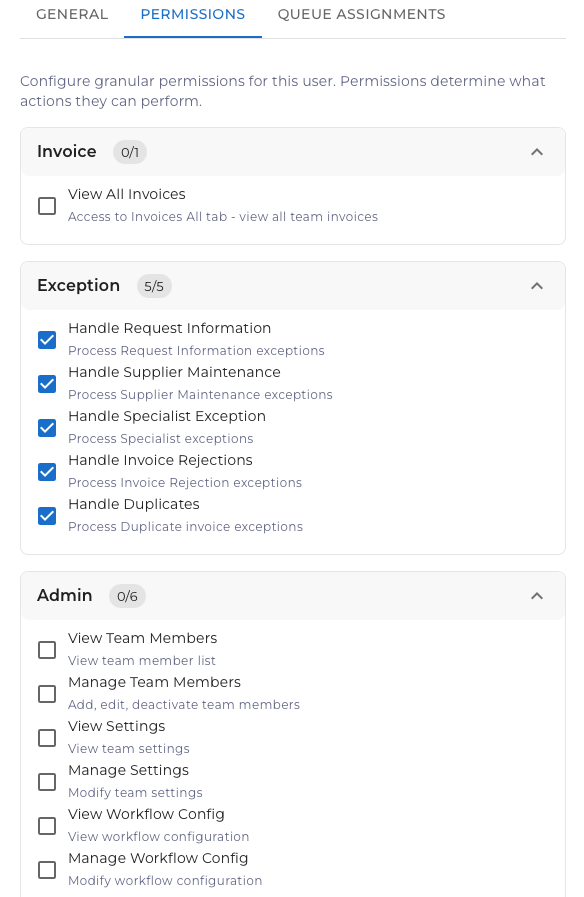The image size is (584, 897).
Task: Enable the View Settings permission
Action: click(46, 738)
